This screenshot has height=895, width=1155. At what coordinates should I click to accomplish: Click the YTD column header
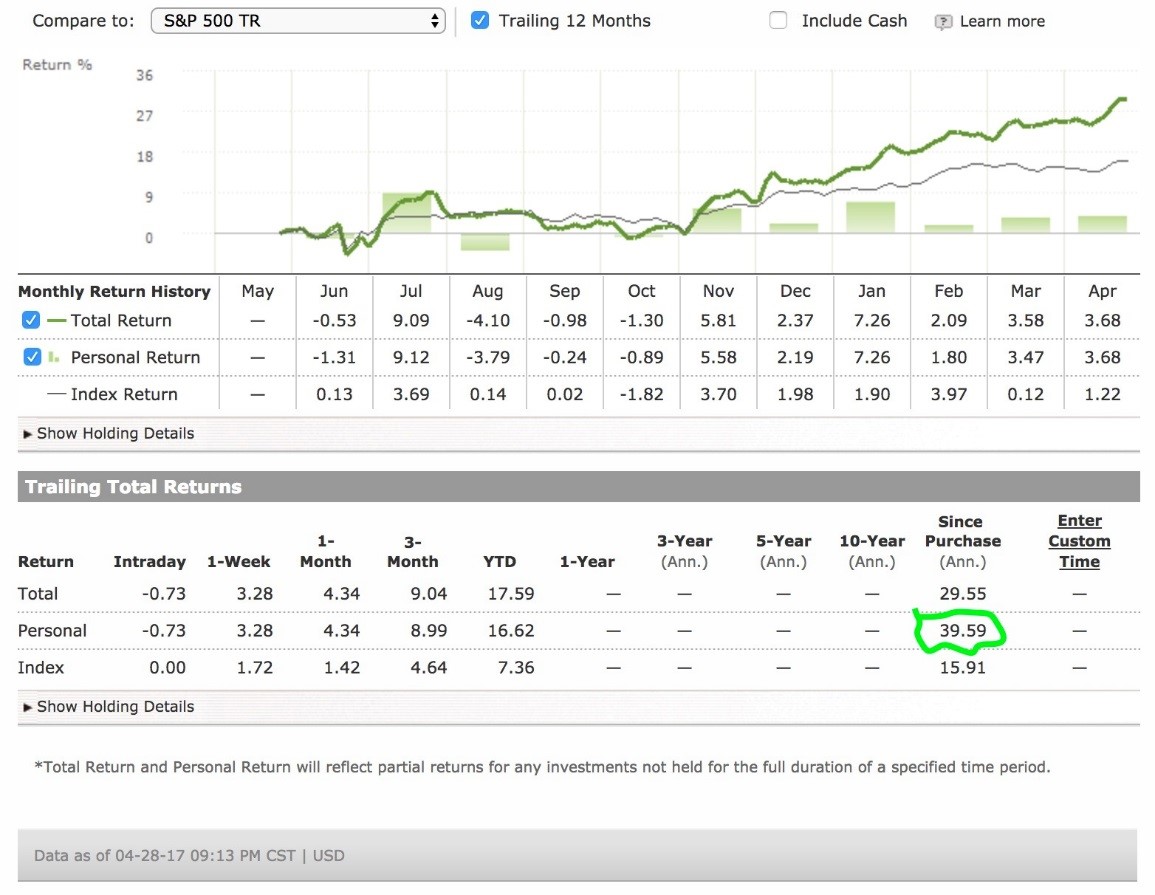[x=499, y=562]
